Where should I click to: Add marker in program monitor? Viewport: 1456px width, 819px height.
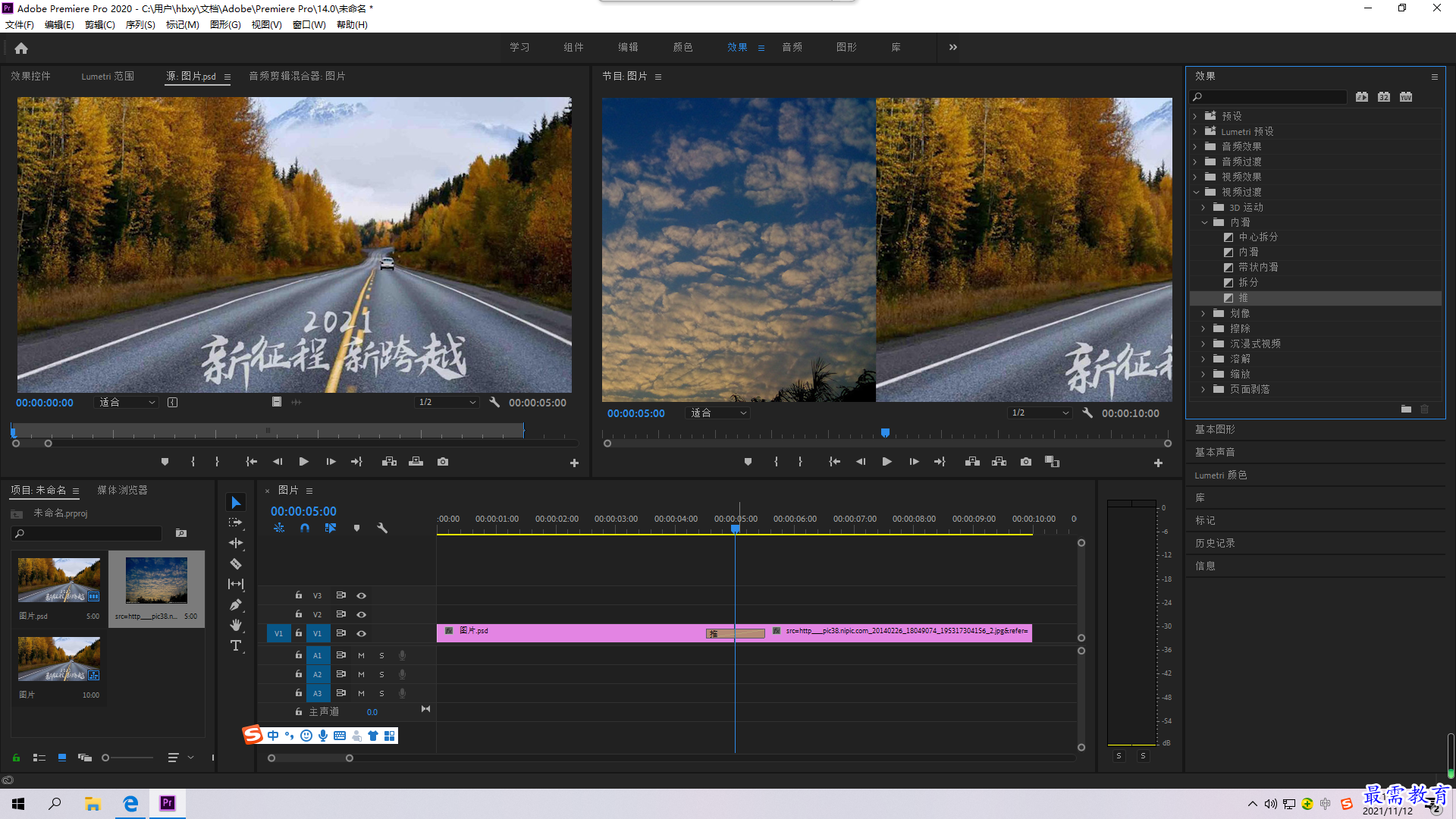[748, 462]
